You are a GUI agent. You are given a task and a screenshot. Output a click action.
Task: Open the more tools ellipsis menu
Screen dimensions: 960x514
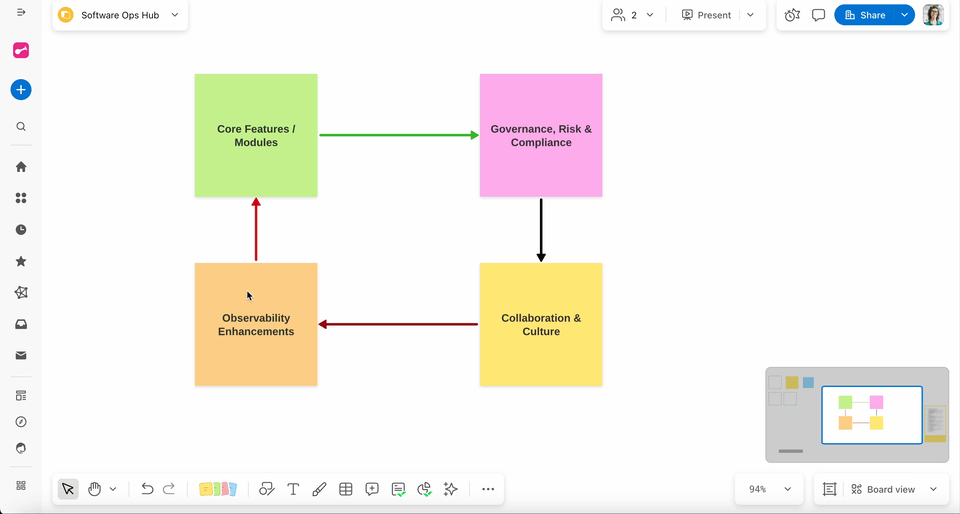tap(488, 489)
